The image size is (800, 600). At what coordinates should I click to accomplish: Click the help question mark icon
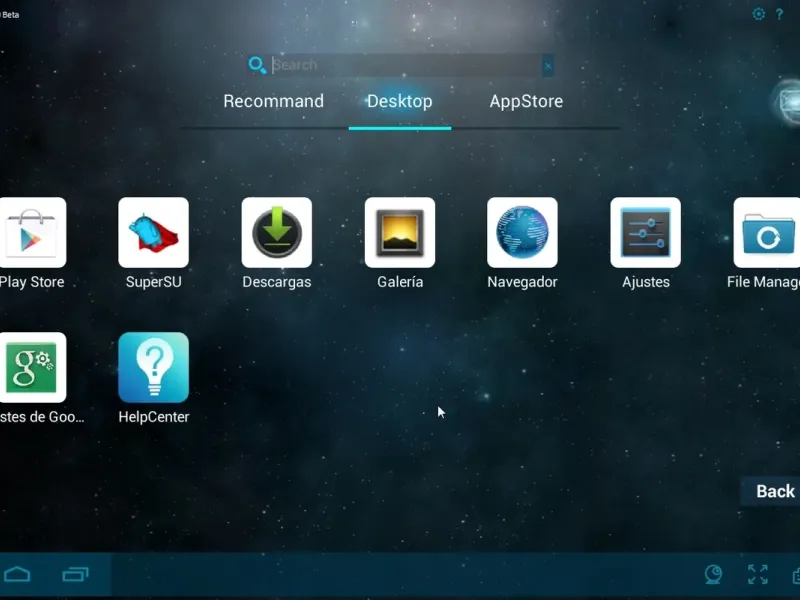(x=779, y=14)
